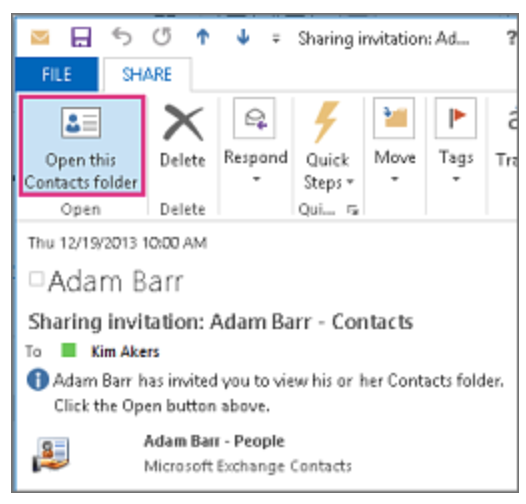This screenshot has height=504, width=526.
Task: Delete the message with the X icon
Action: (183, 122)
